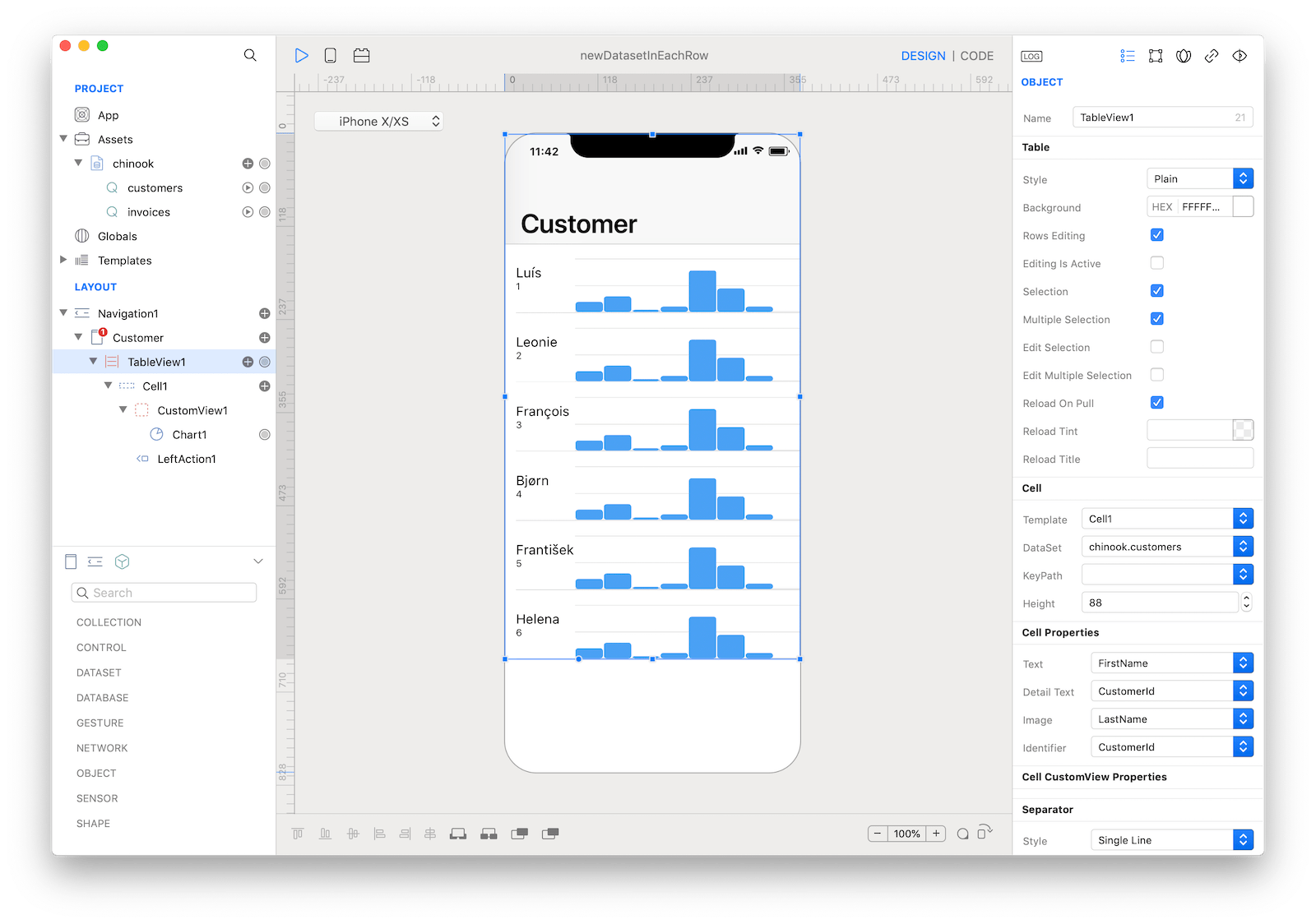Open the iPhone X/XS device selector
1316x924 pixels.
(379, 122)
